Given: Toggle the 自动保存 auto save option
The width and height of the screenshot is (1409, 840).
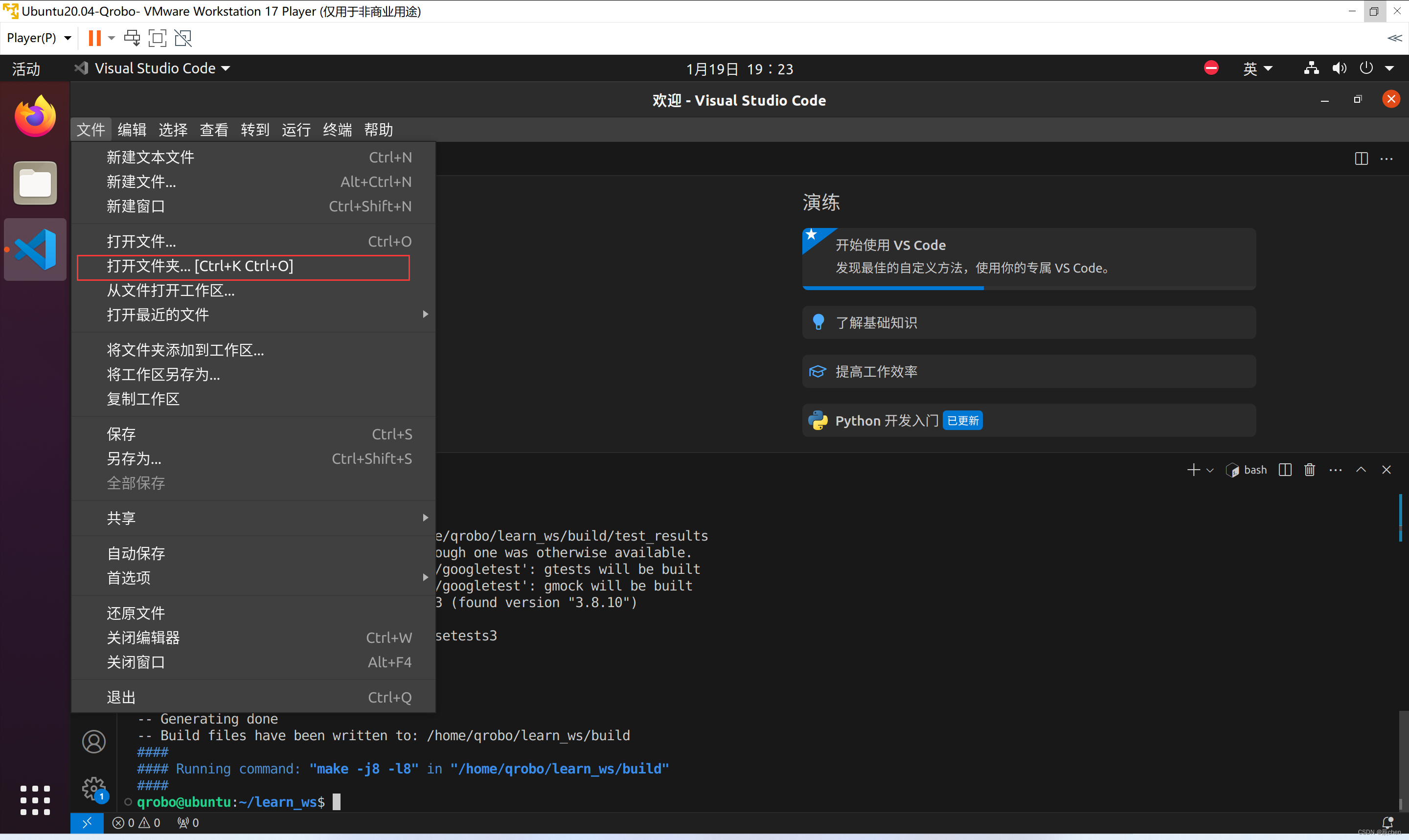Looking at the screenshot, I should click(253, 553).
